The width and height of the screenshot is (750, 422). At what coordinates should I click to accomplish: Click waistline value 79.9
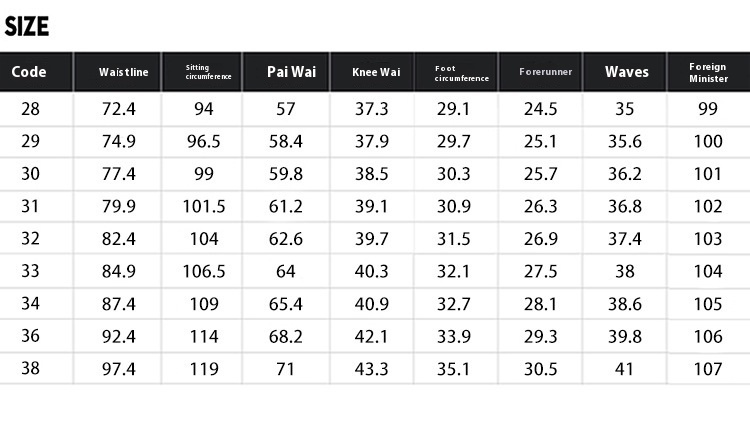pyautogui.click(x=119, y=206)
